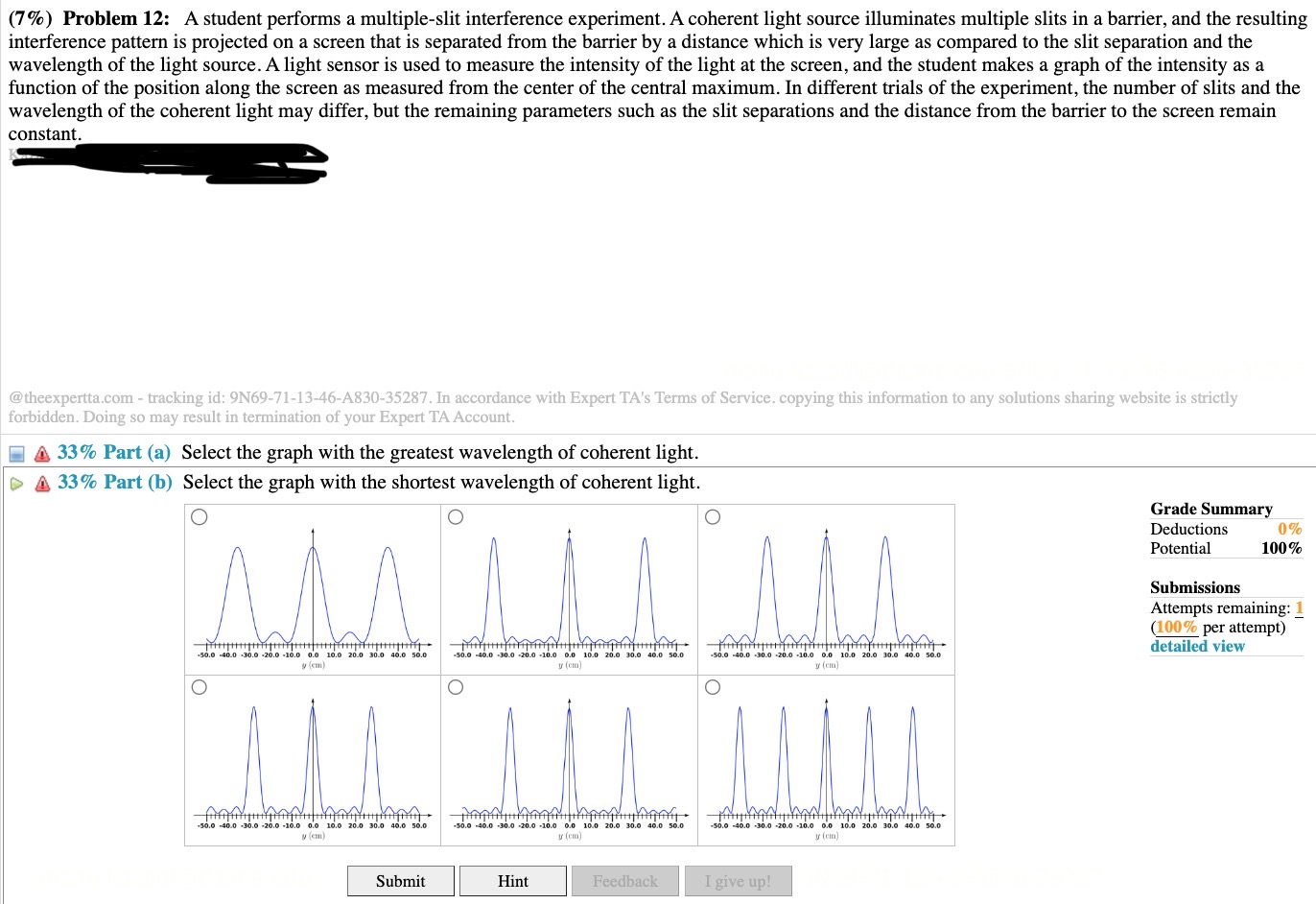The image size is (1316, 904).
Task: Select the top-left graph's radio button
Action: pos(199,516)
